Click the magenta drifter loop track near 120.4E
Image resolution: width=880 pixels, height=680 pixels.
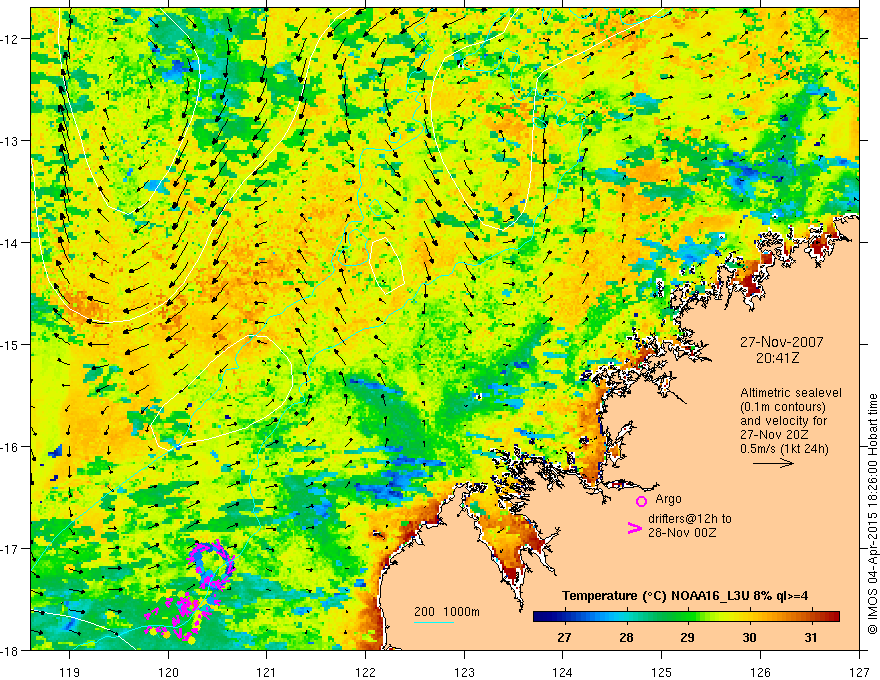tap(212, 564)
